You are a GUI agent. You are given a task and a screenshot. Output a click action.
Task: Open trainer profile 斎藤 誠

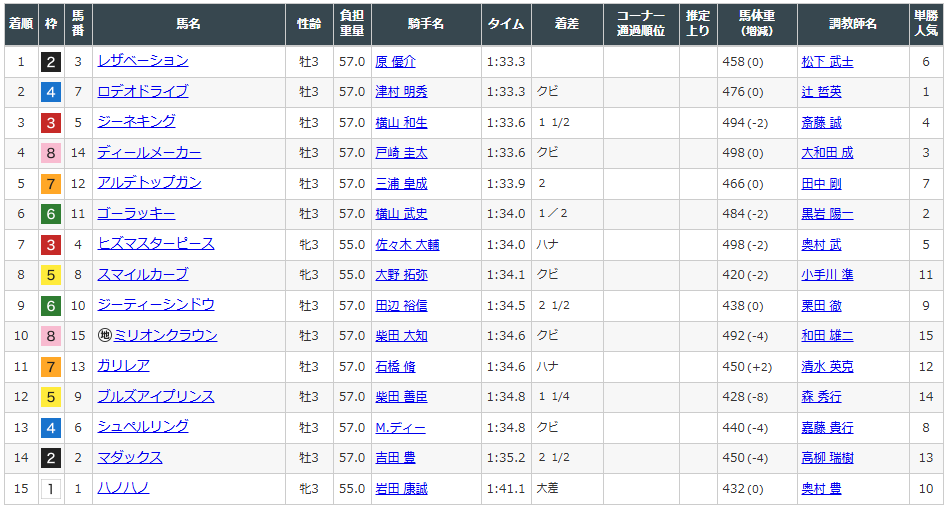821,123
